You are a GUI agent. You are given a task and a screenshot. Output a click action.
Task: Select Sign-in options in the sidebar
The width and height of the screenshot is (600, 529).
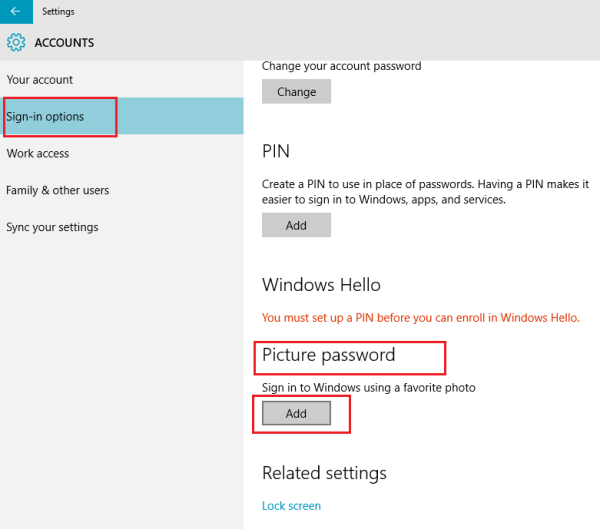coord(46,117)
